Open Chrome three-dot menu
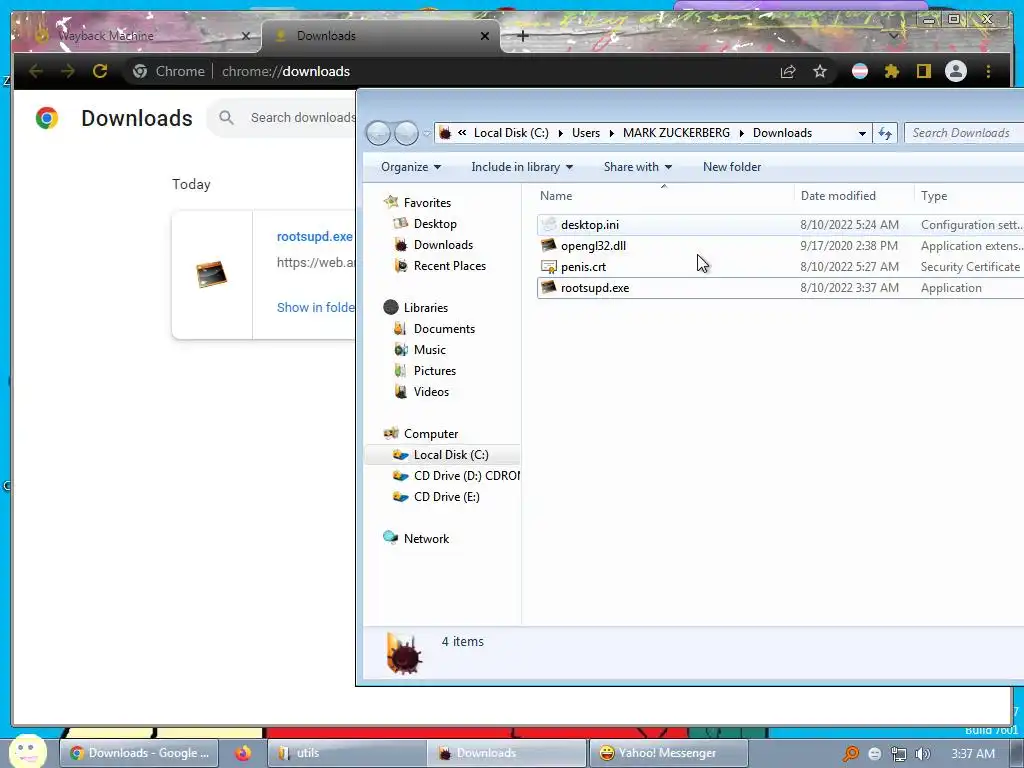The image size is (1024, 768). pyautogui.click(x=988, y=71)
